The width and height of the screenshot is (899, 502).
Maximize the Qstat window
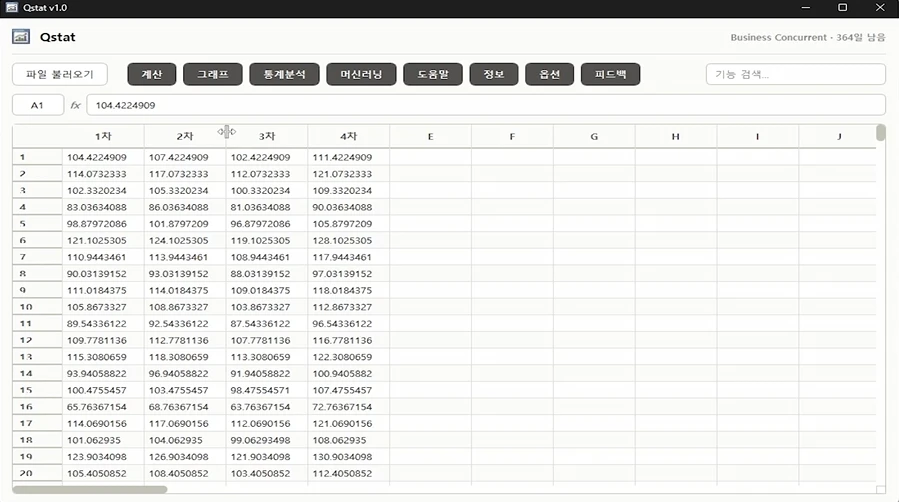[842, 7]
